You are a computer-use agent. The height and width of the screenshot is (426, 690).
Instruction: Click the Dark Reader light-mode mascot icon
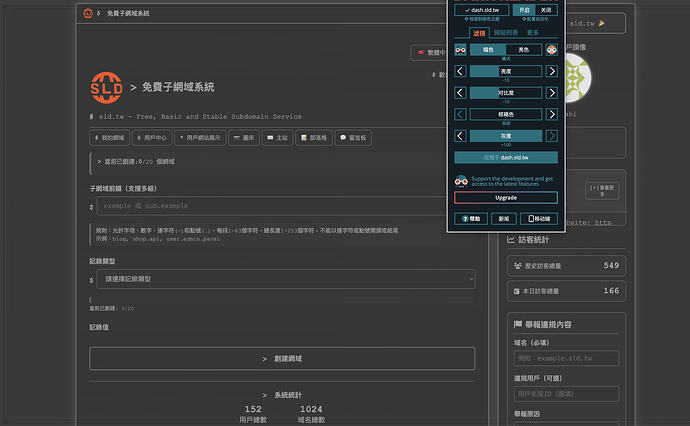click(x=552, y=50)
